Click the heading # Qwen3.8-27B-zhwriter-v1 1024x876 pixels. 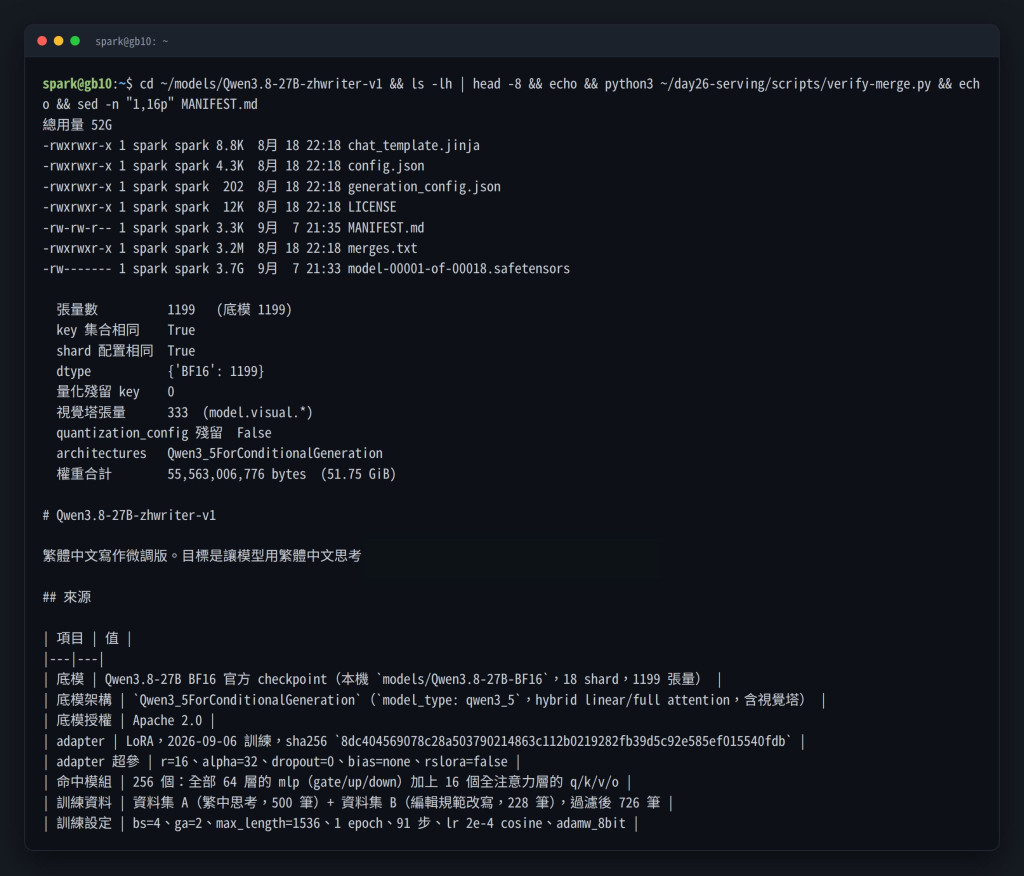[x=129, y=515]
